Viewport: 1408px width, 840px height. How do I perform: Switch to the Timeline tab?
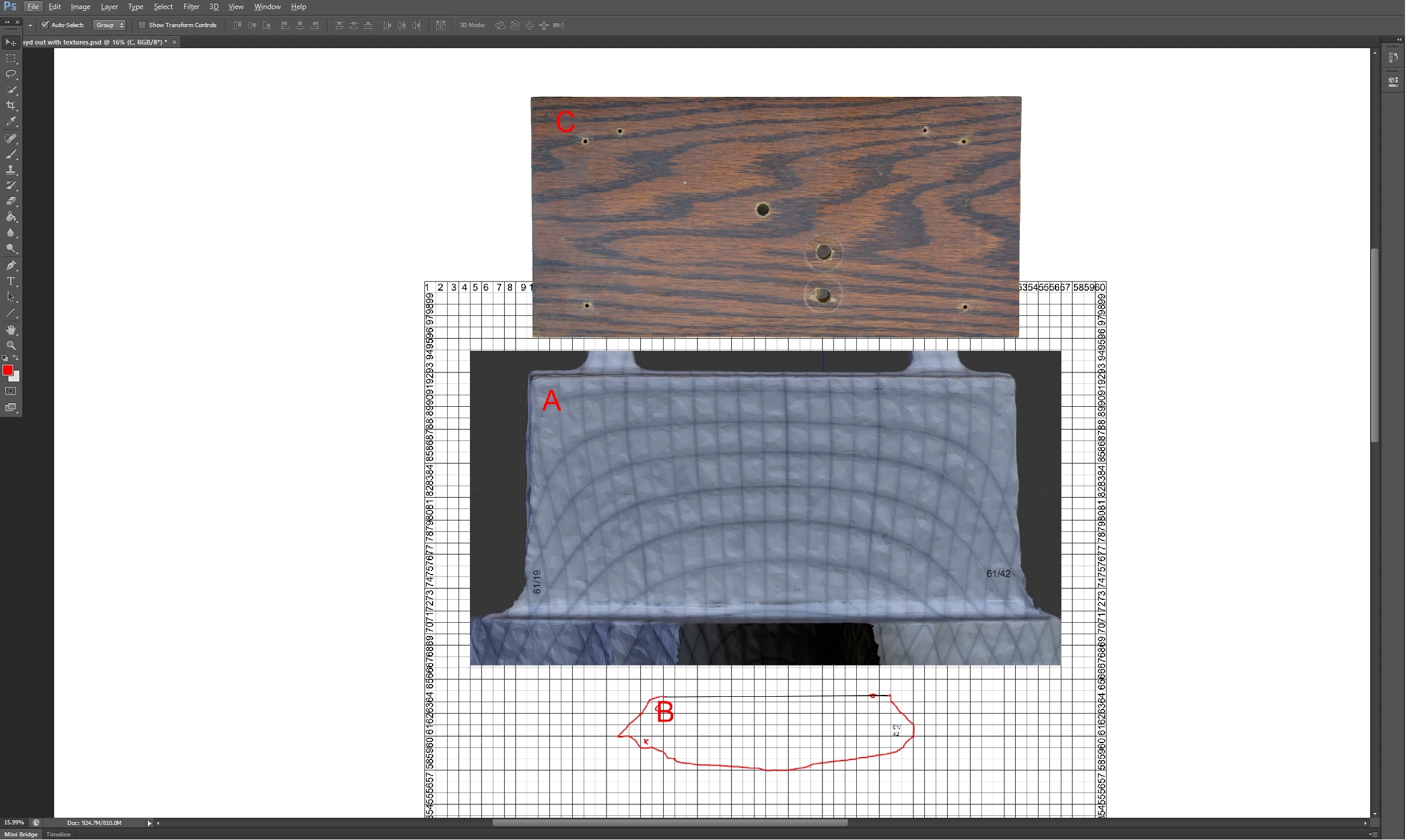pos(58,835)
